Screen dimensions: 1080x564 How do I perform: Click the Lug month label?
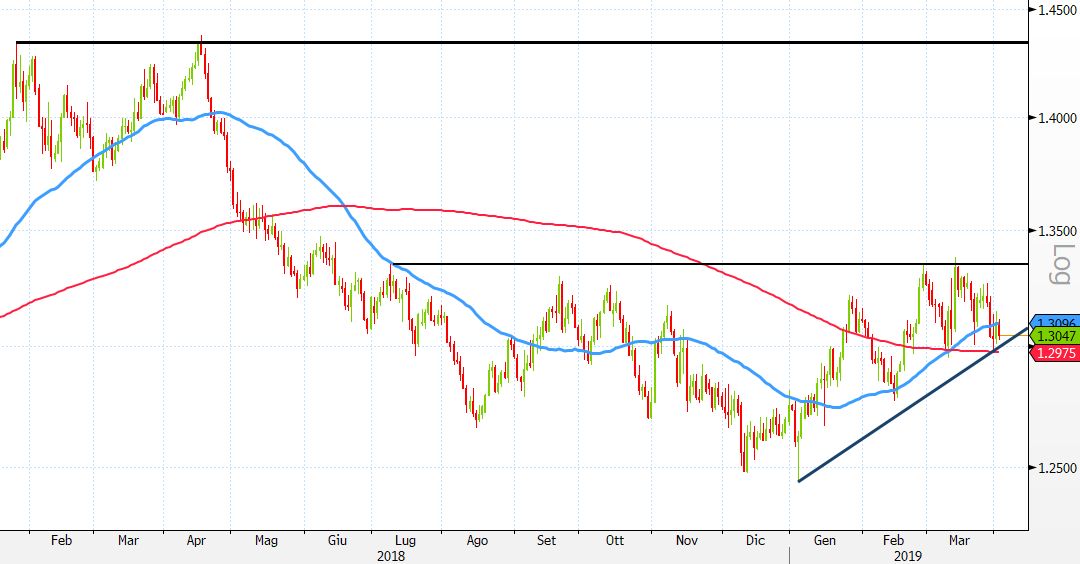pos(405,541)
